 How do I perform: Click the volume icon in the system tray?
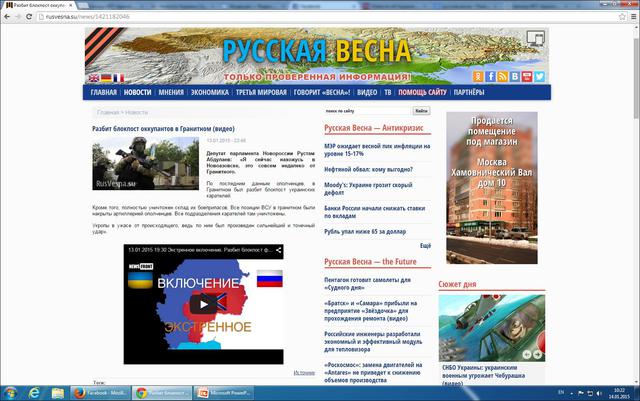pos(599,393)
